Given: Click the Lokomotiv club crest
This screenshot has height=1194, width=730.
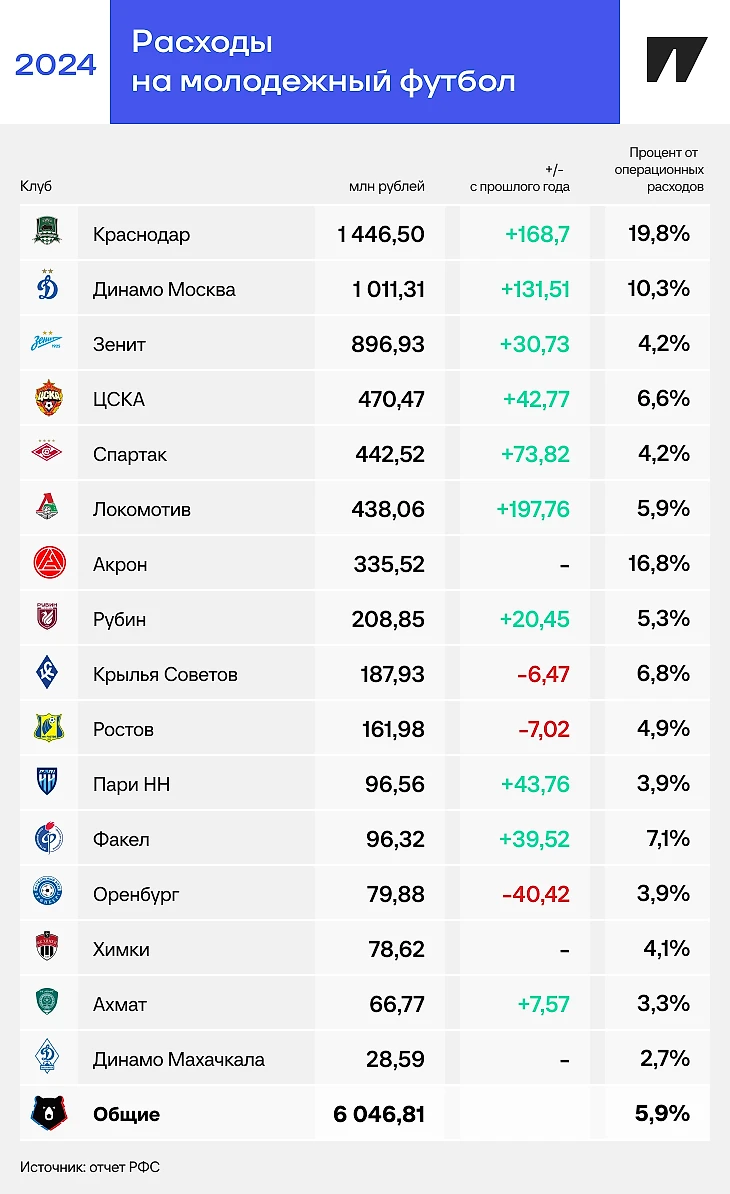Looking at the screenshot, I should click(47, 506).
